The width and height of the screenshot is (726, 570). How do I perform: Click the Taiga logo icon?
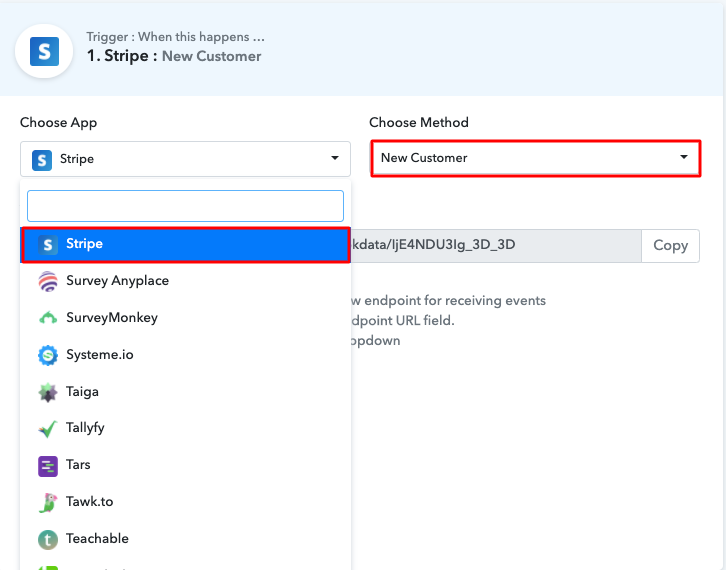(x=48, y=393)
